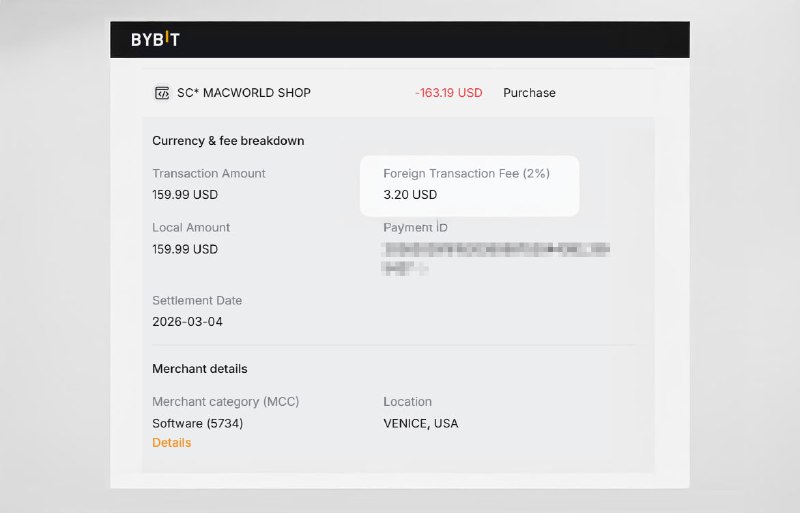Select the blurred Payment ID value
Screen dimensions: 800x513
click(x=495, y=259)
